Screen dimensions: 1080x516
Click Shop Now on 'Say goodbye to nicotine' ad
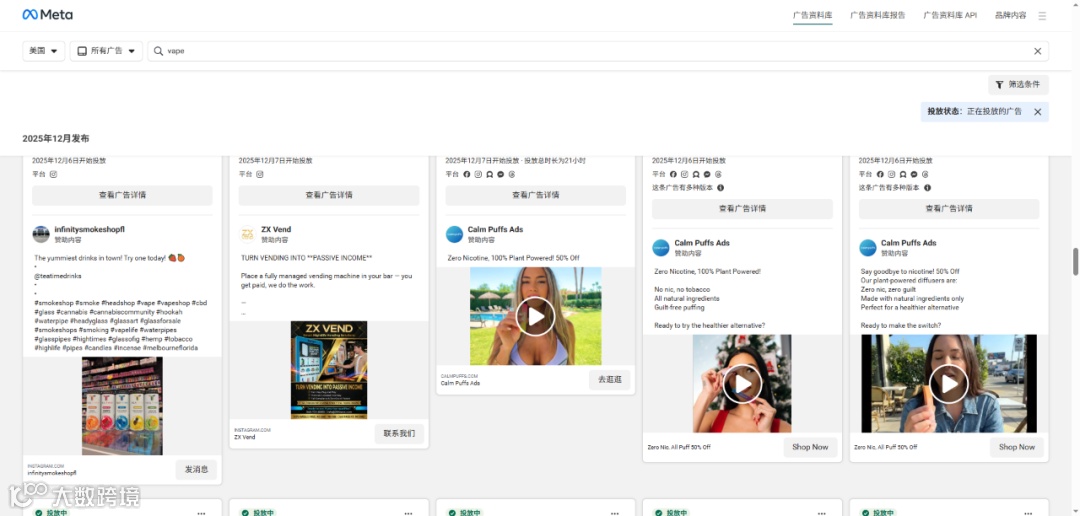pyautogui.click(x=1017, y=447)
